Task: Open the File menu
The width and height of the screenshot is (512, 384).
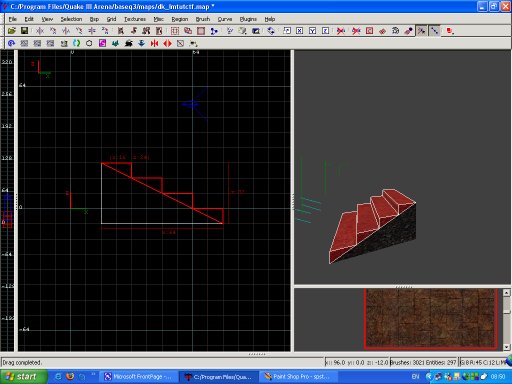Action: 13,19
